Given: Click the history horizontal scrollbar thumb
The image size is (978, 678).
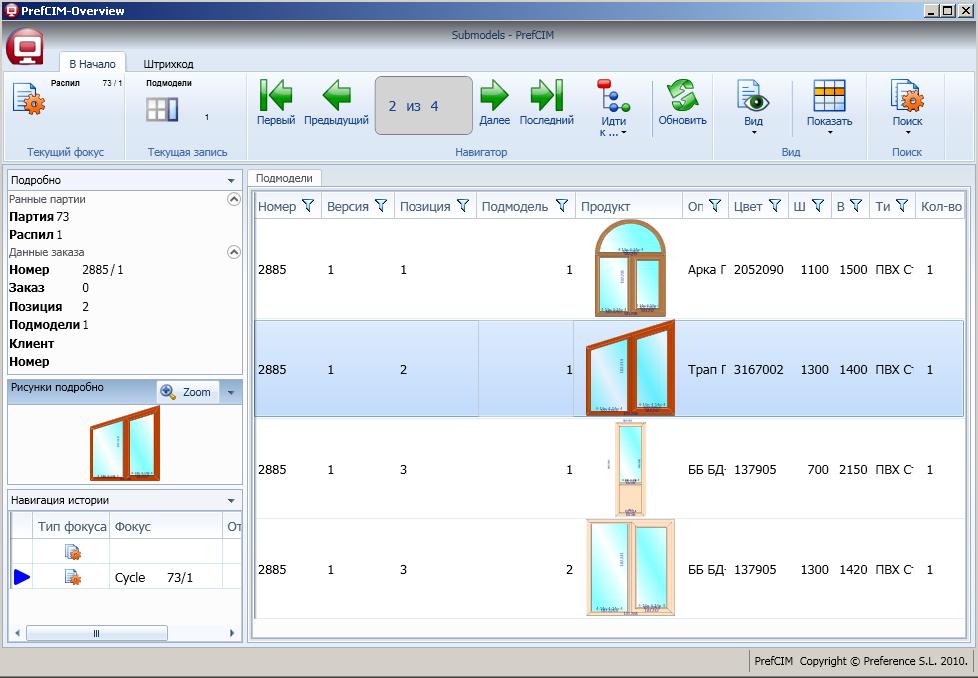Looking at the screenshot, I should point(97,633).
